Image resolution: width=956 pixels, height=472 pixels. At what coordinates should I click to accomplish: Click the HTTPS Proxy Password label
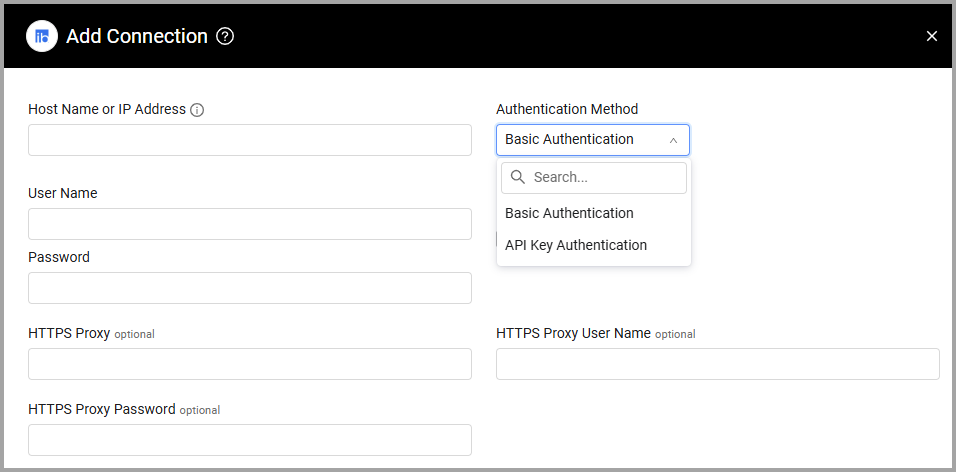click(102, 409)
